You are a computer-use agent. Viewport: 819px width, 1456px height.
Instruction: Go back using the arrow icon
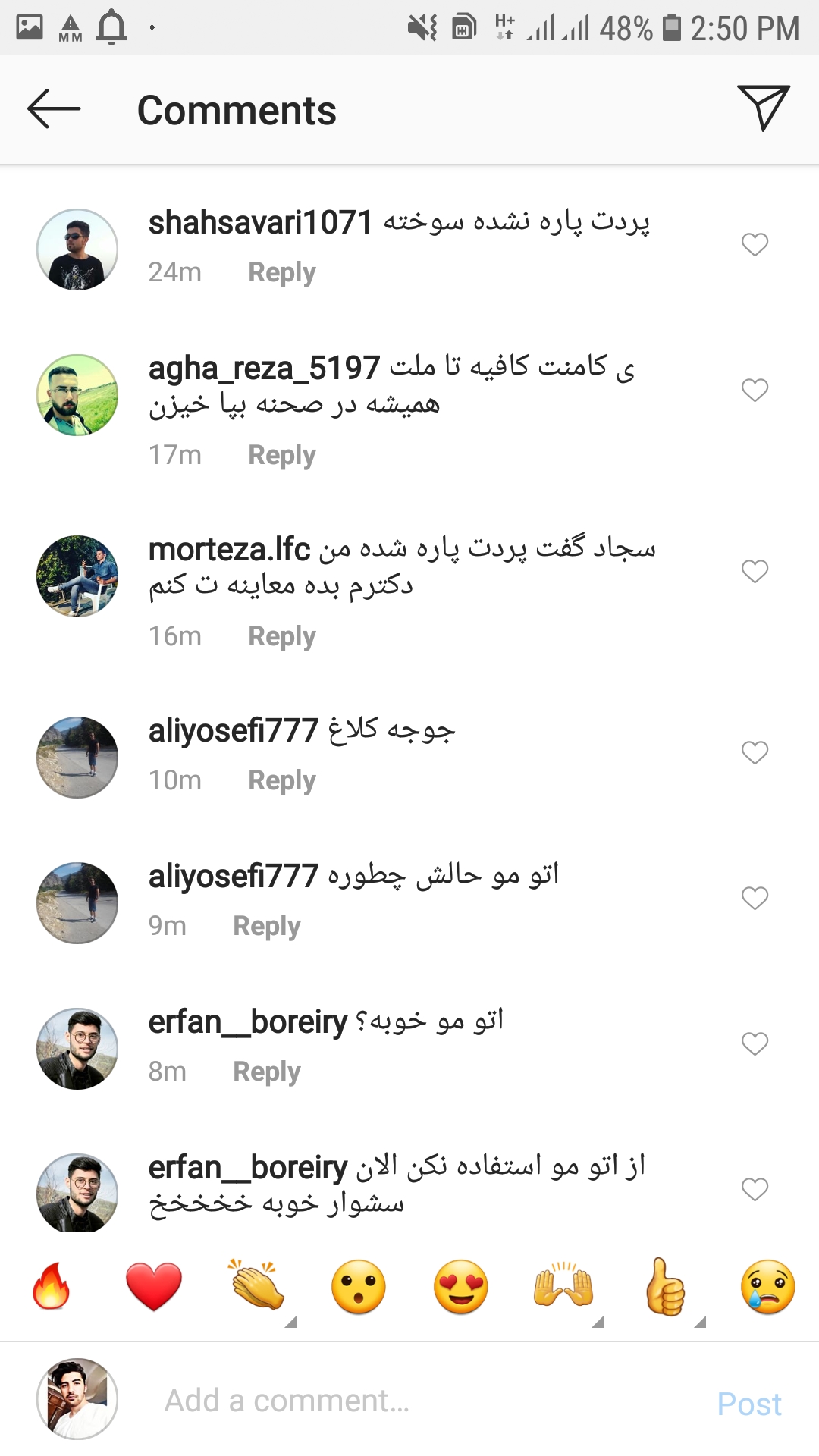(x=54, y=109)
